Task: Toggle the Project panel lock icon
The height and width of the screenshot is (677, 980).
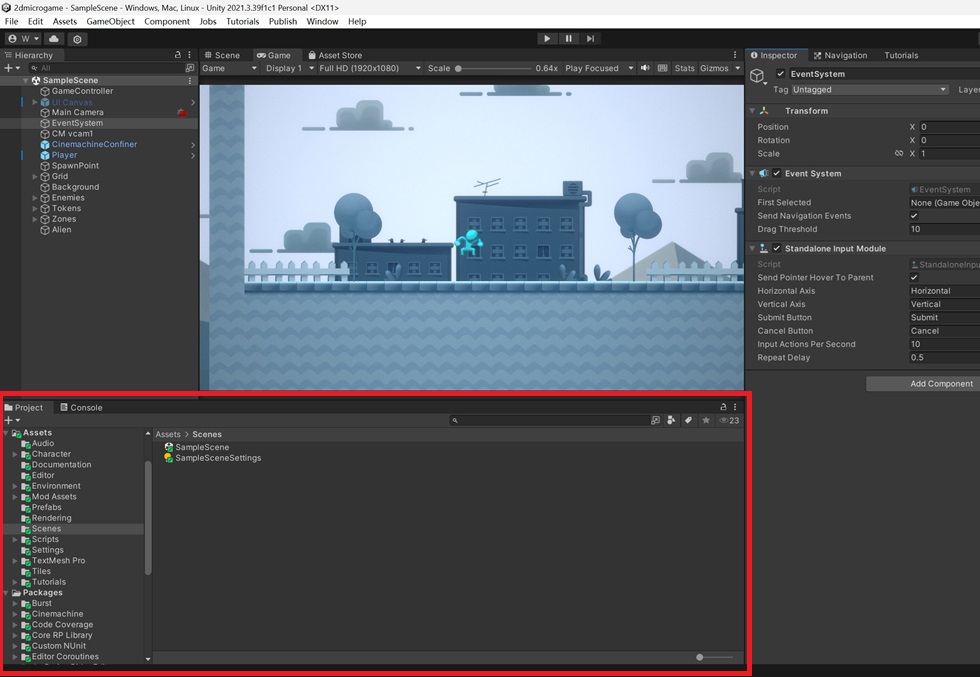Action: tap(723, 406)
